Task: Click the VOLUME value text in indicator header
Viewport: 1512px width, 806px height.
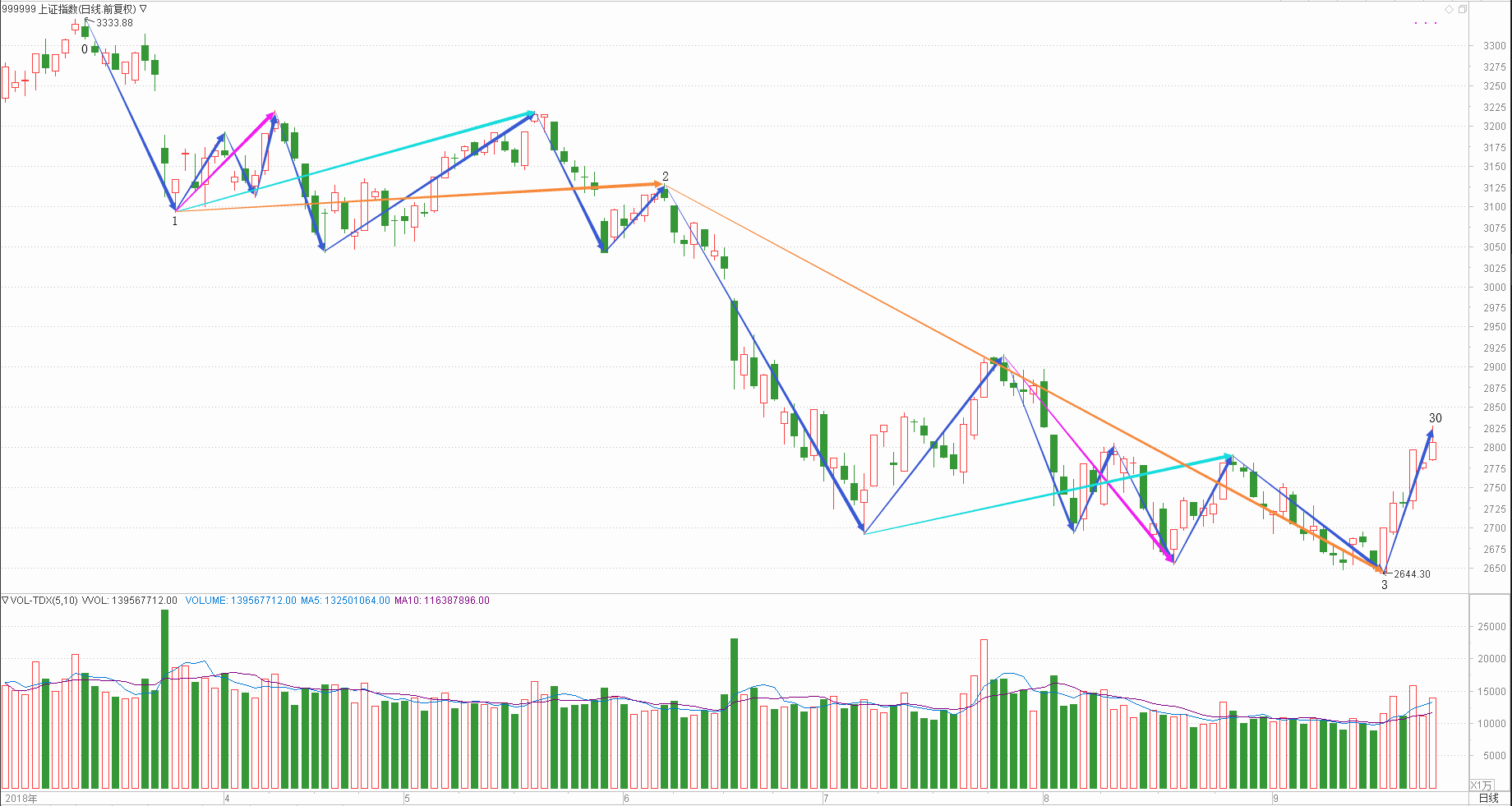Action: 241,601
